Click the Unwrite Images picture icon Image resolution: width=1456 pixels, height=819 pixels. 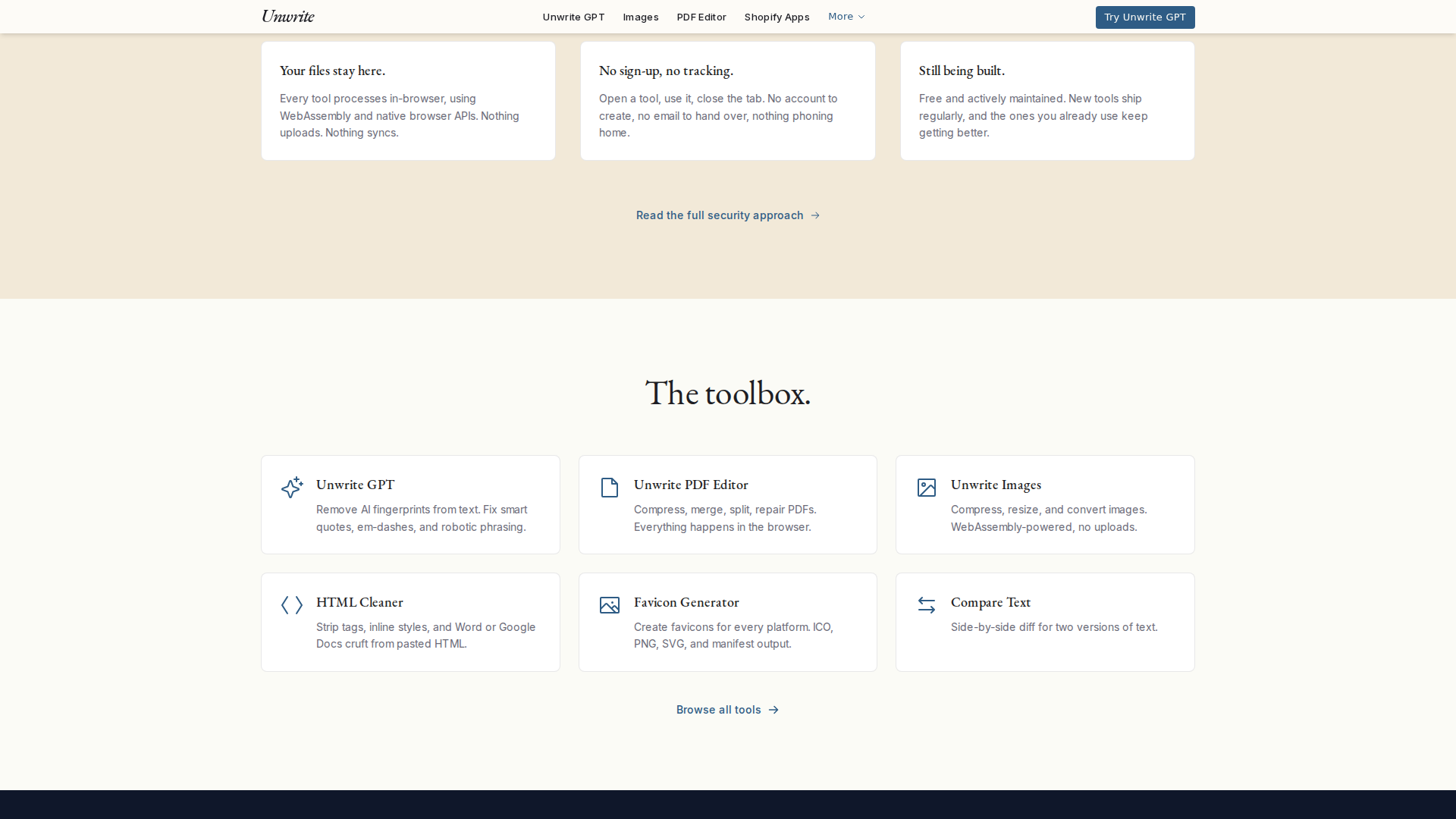coord(927,487)
